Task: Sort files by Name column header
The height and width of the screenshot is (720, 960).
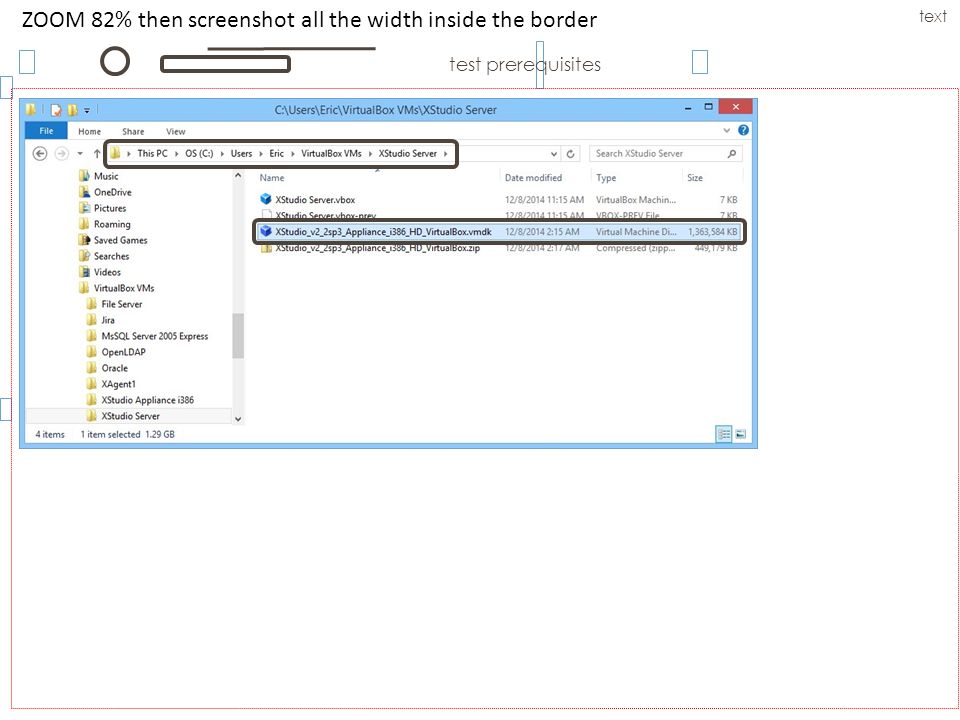Action: pos(271,178)
